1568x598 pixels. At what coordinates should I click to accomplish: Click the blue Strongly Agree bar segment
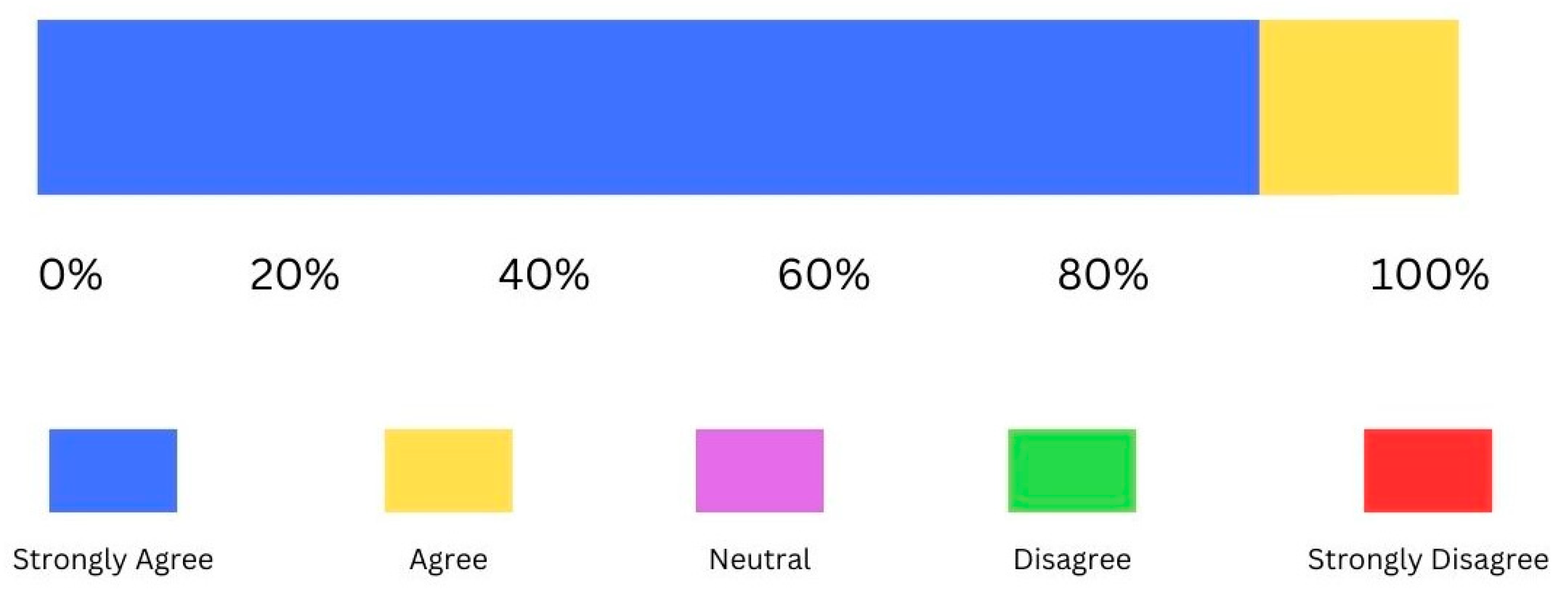pos(648,107)
